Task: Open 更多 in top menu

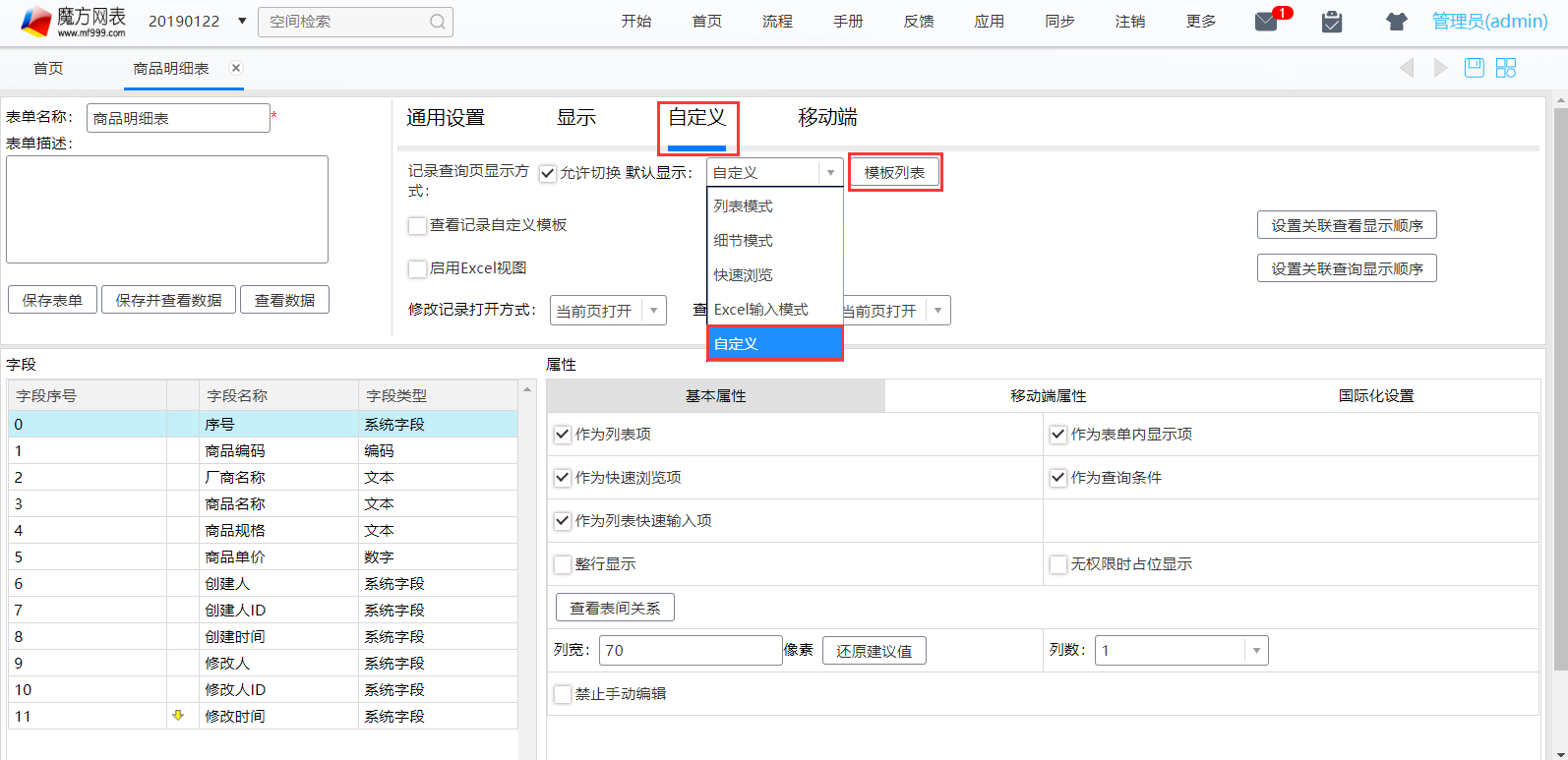Action: (1201, 22)
